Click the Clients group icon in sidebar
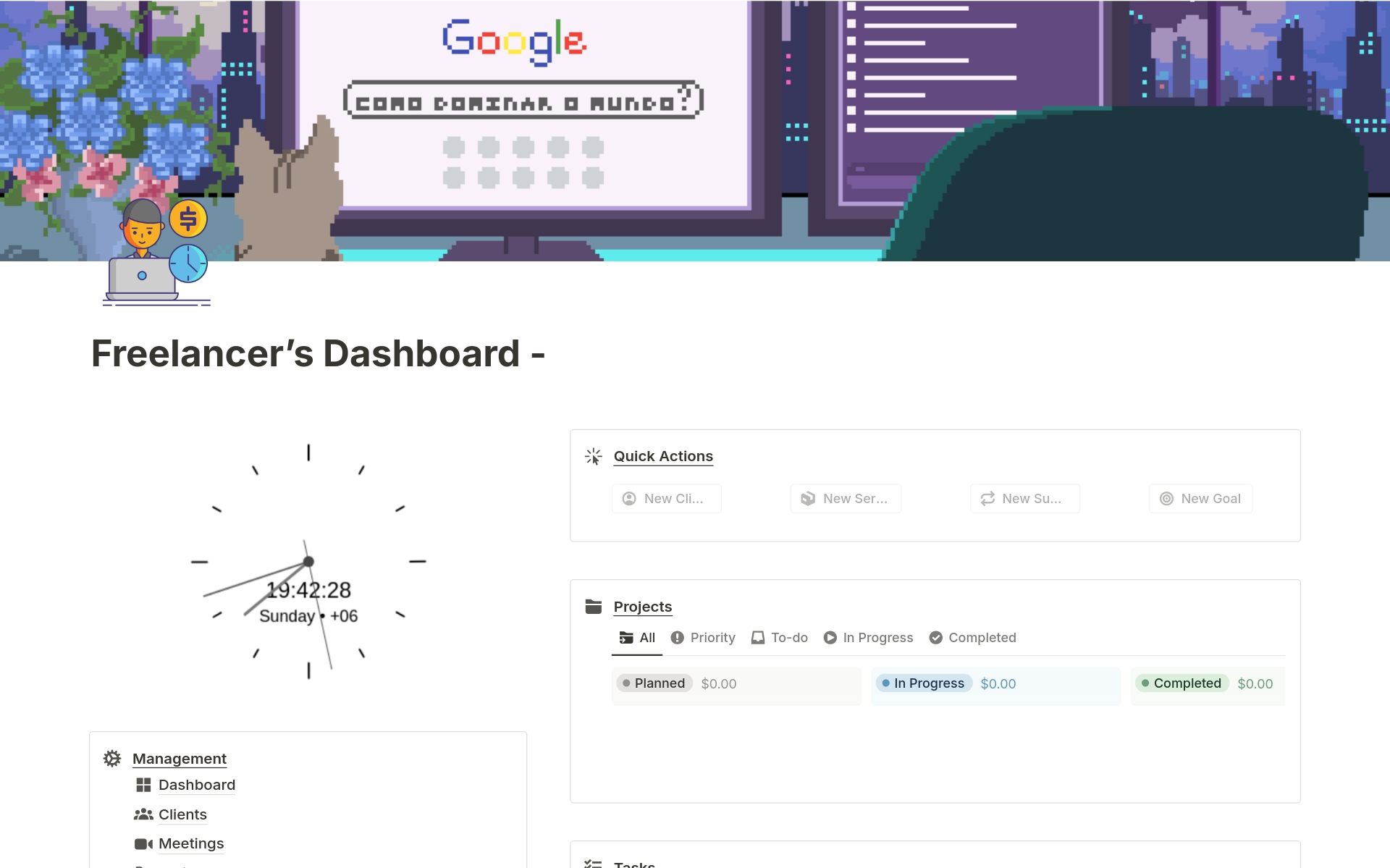This screenshot has height=868, width=1390. [143, 814]
